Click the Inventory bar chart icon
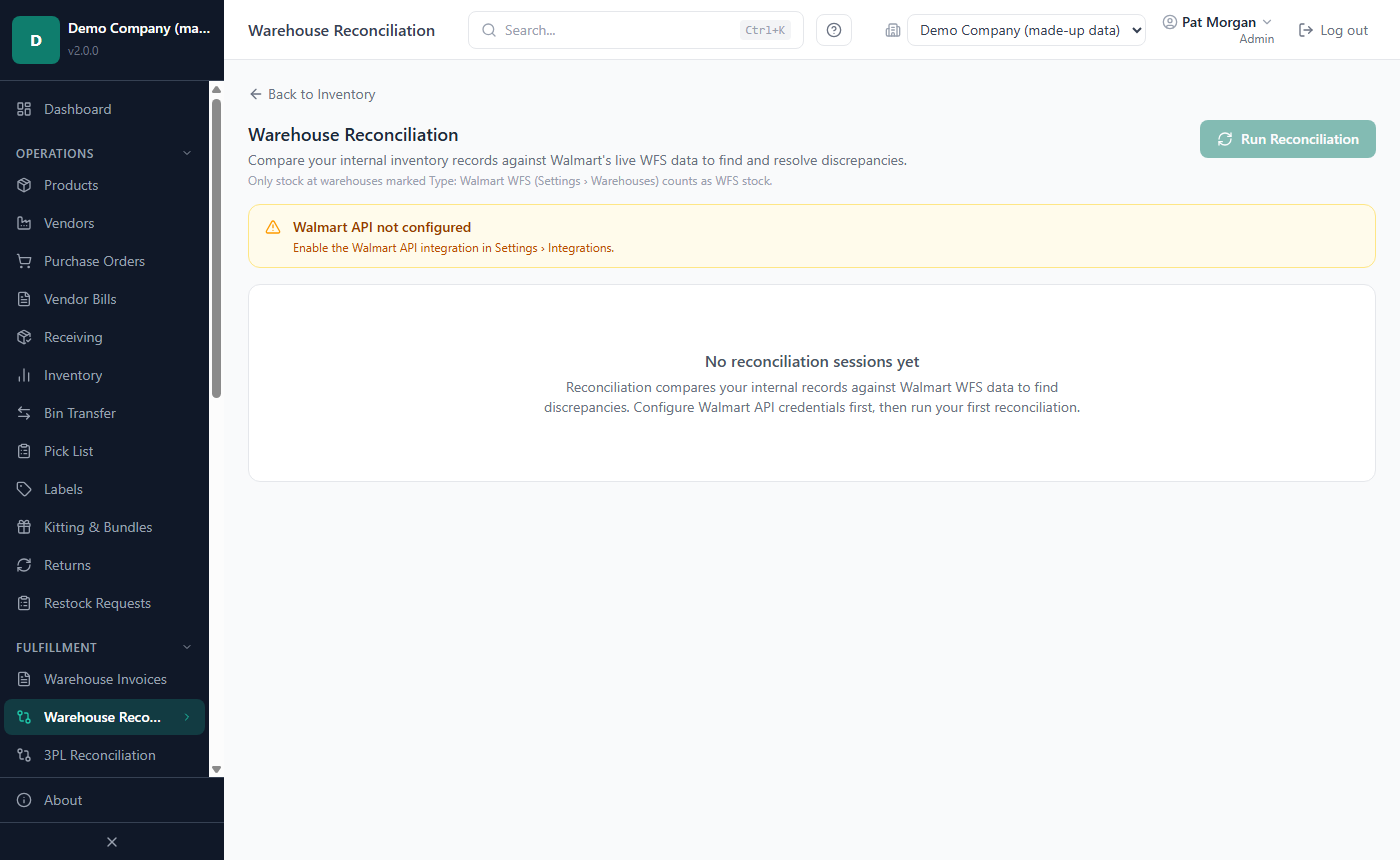Image resolution: width=1400 pixels, height=860 pixels. tap(24, 375)
